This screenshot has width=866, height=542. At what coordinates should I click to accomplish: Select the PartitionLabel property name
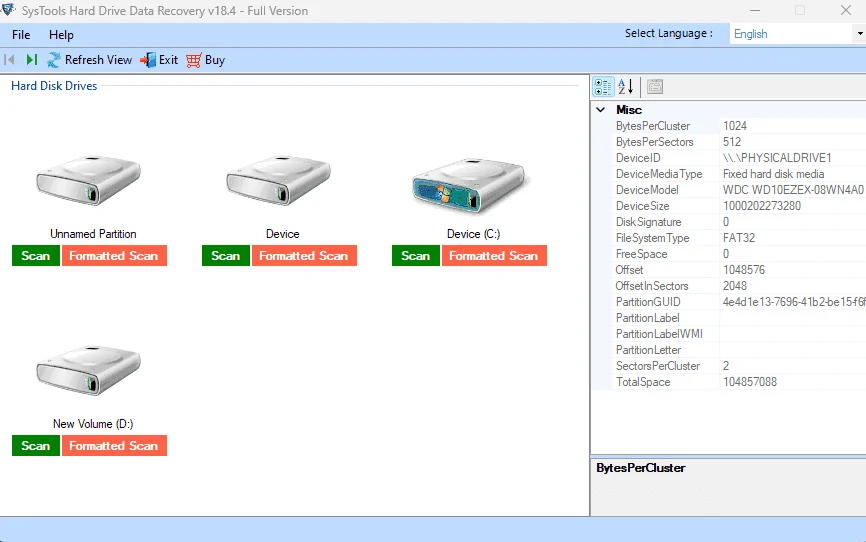coord(647,318)
